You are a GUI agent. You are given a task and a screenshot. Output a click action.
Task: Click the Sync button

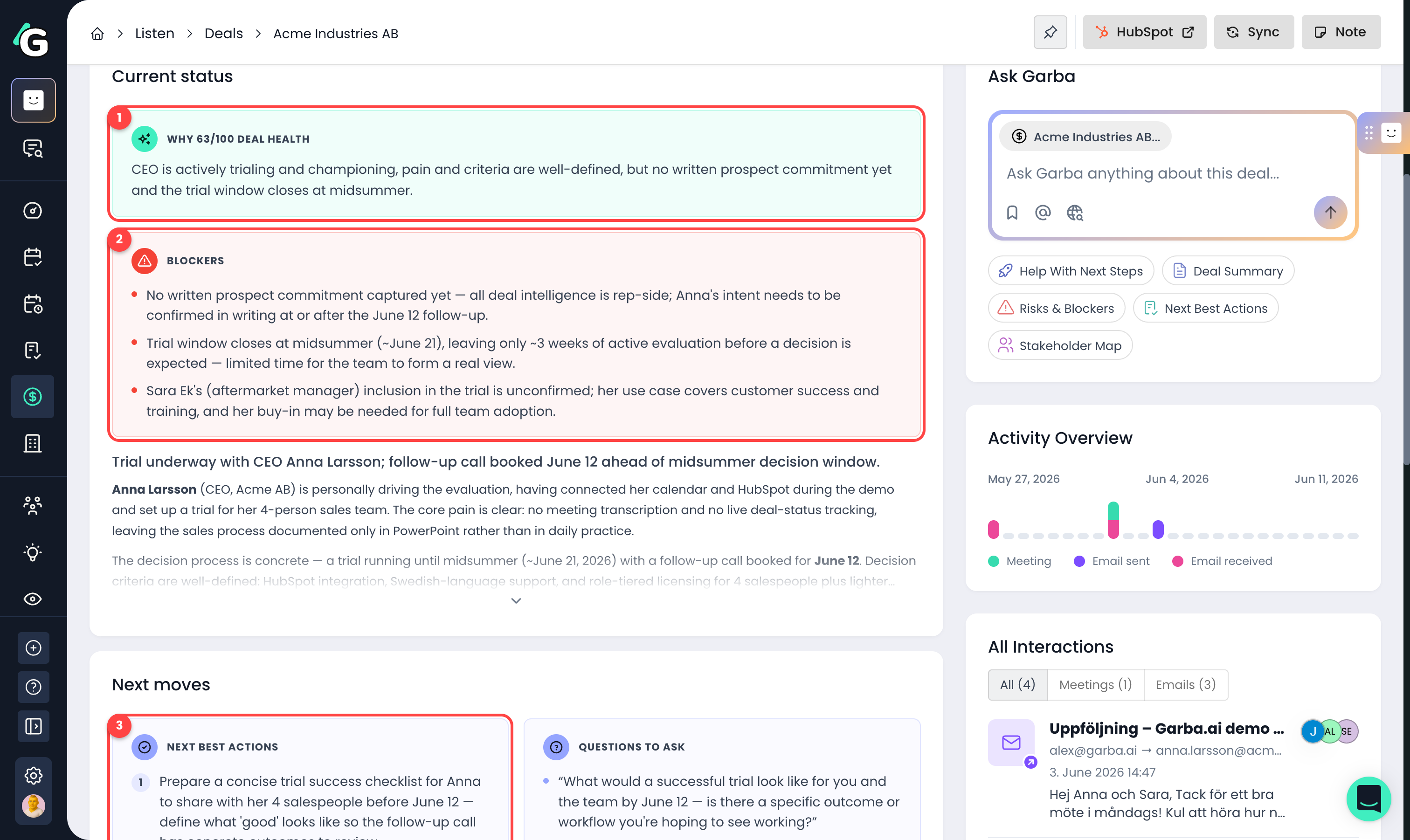pyautogui.click(x=1254, y=32)
